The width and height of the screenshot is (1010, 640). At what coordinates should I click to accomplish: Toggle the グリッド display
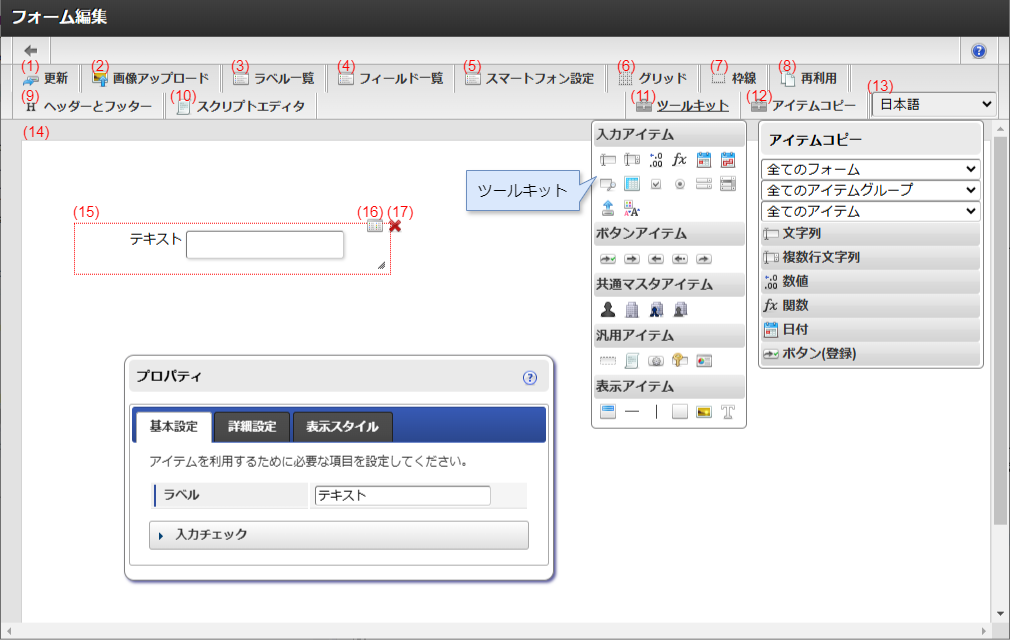click(x=653, y=79)
